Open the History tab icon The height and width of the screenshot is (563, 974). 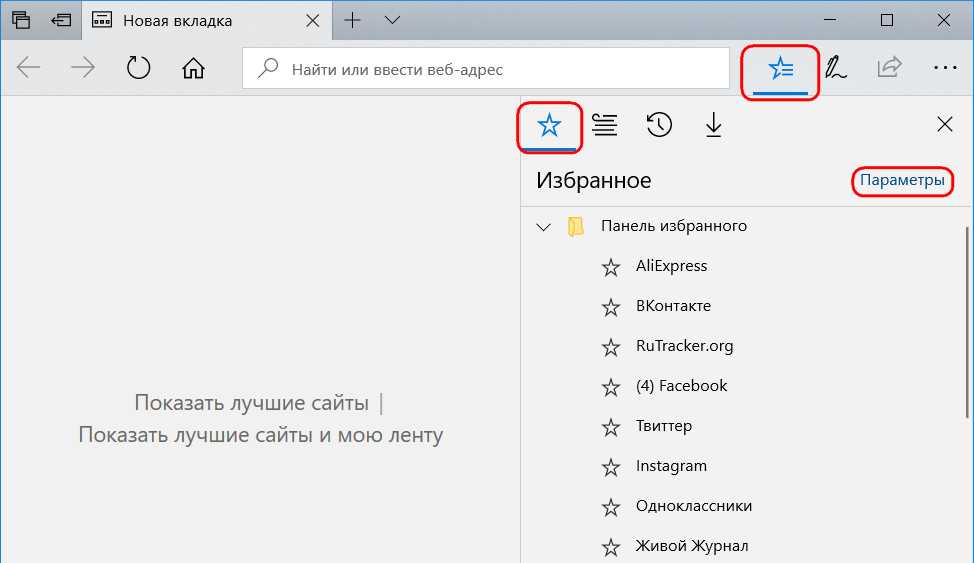click(659, 125)
